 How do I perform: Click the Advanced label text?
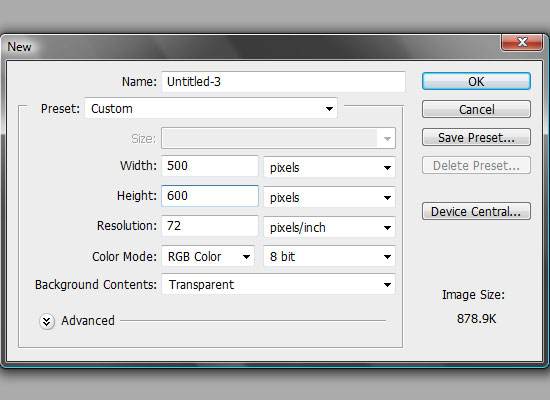88,321
